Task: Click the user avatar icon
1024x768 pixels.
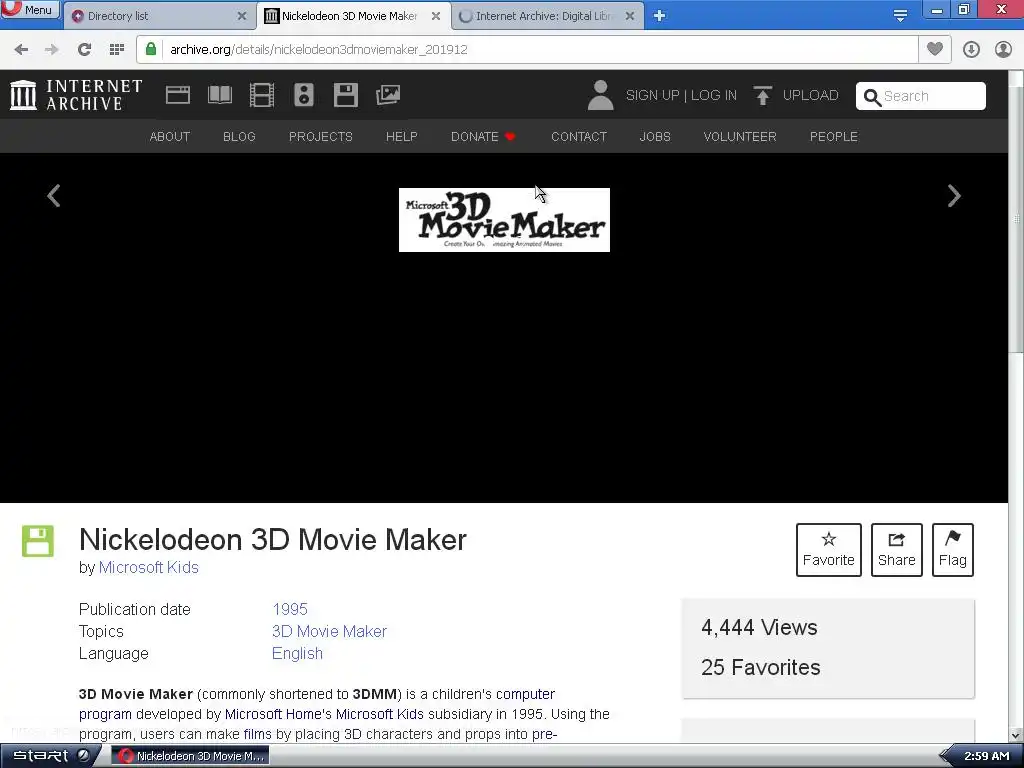Action: 601,95
